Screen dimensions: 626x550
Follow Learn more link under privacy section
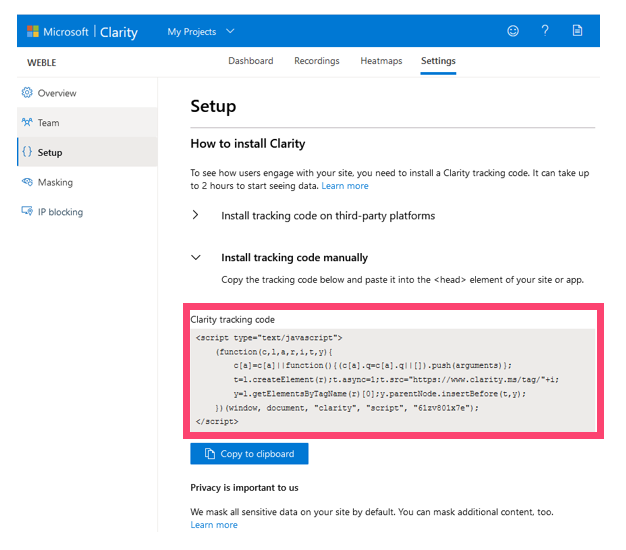pyautogui.click(x=214, y=525)
